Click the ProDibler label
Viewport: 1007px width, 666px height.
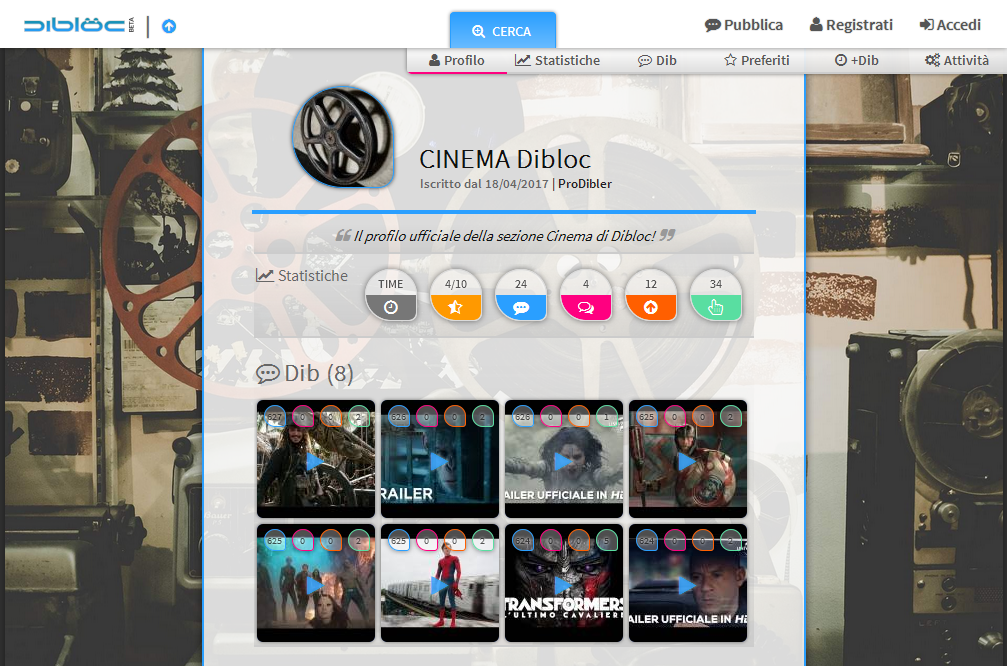584,184
